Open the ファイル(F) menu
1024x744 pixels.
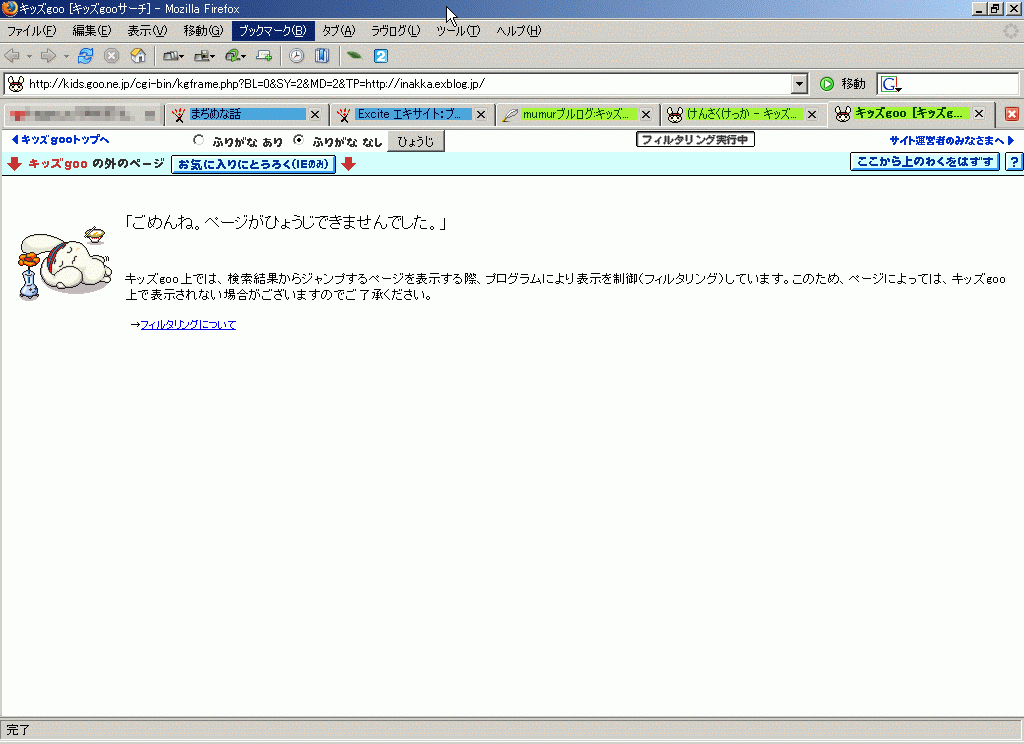[x=31, y=31]
